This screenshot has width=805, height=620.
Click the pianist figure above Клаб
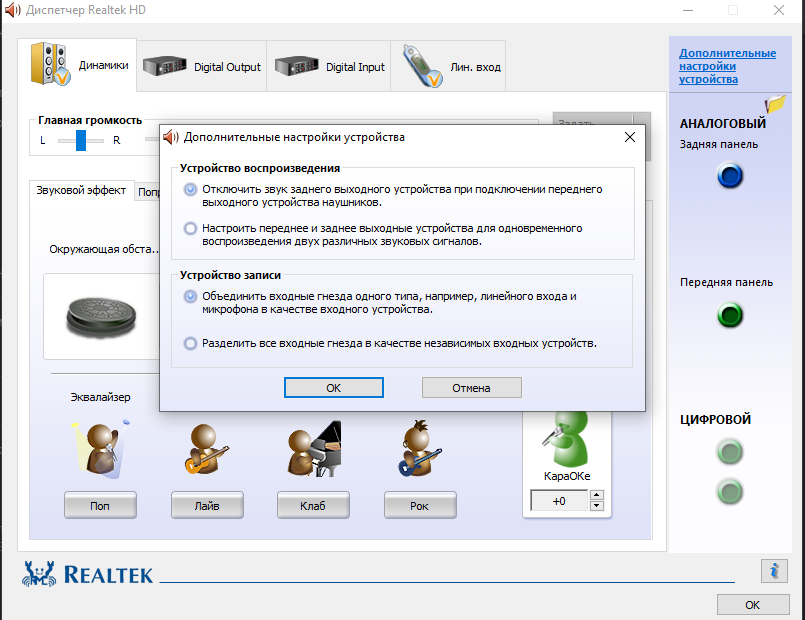(x=314, y=449)
